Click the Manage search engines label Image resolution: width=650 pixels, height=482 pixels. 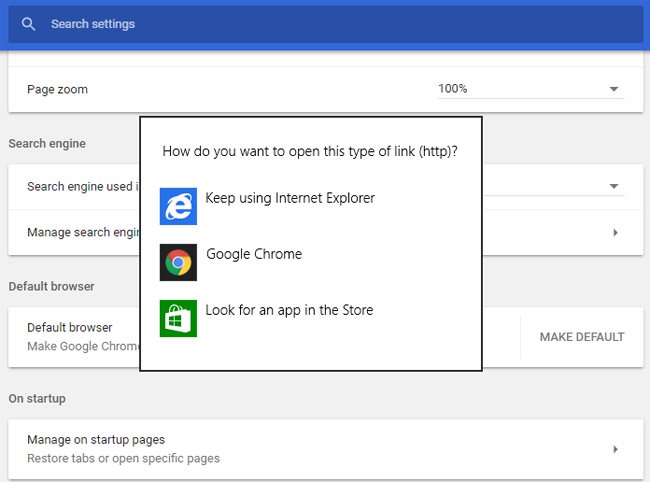pyautogui.click(x=83, y=233)
